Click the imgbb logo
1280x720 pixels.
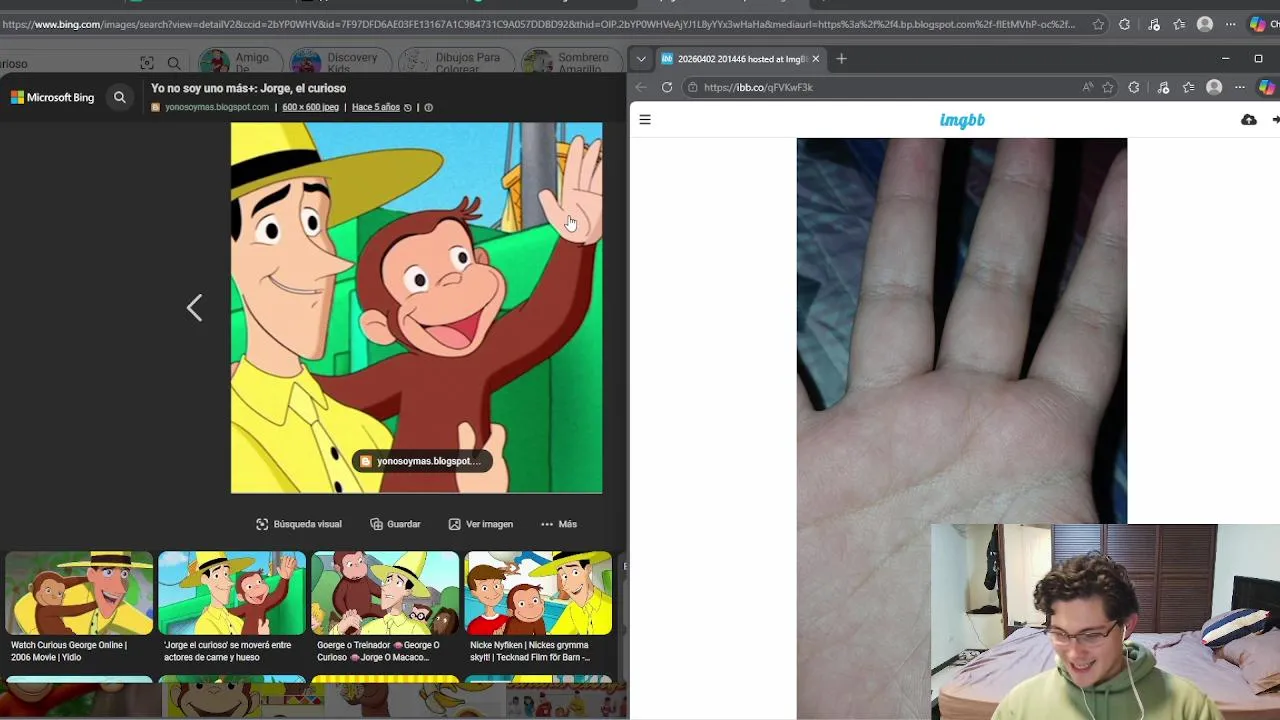(x=962, y=120)
